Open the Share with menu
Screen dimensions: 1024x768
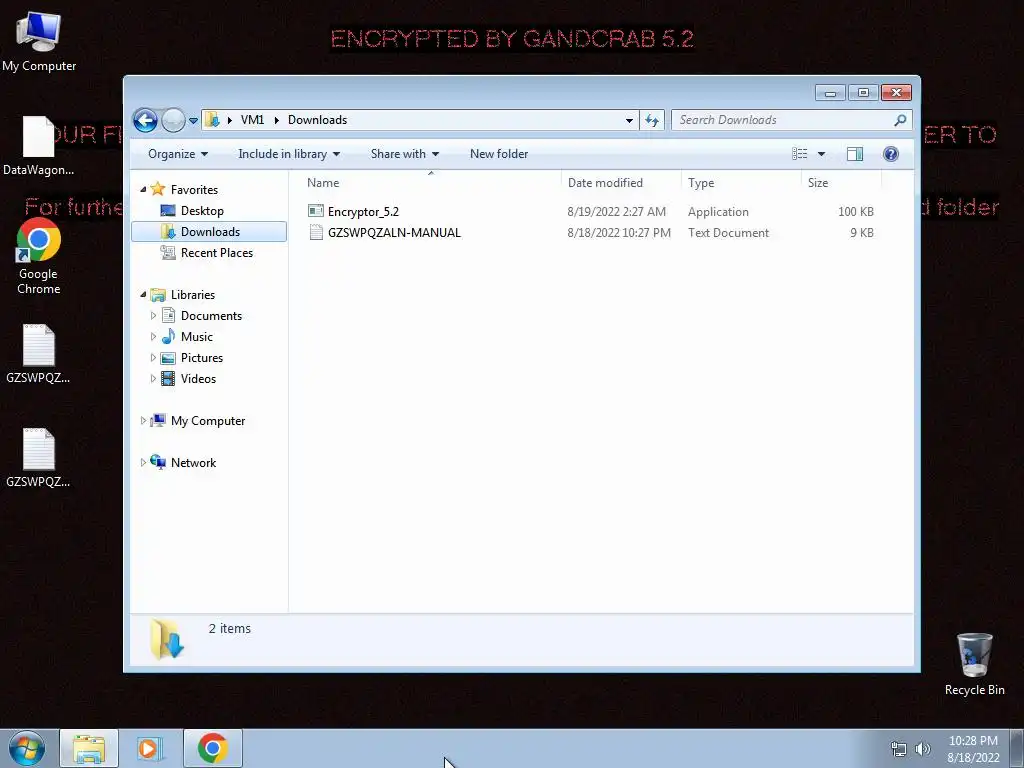tap(405, 154)
